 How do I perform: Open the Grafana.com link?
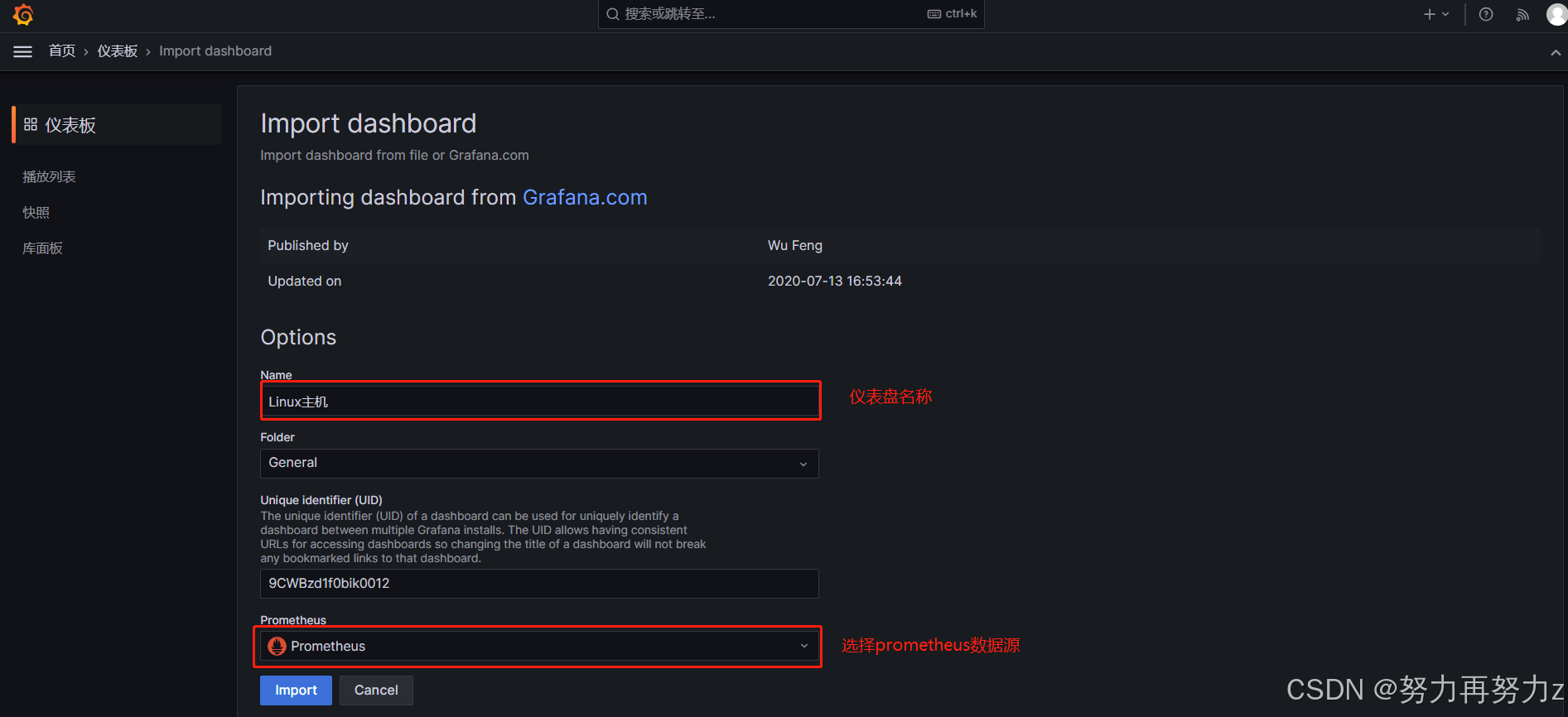pyautogui.click(x=585, y=197)
